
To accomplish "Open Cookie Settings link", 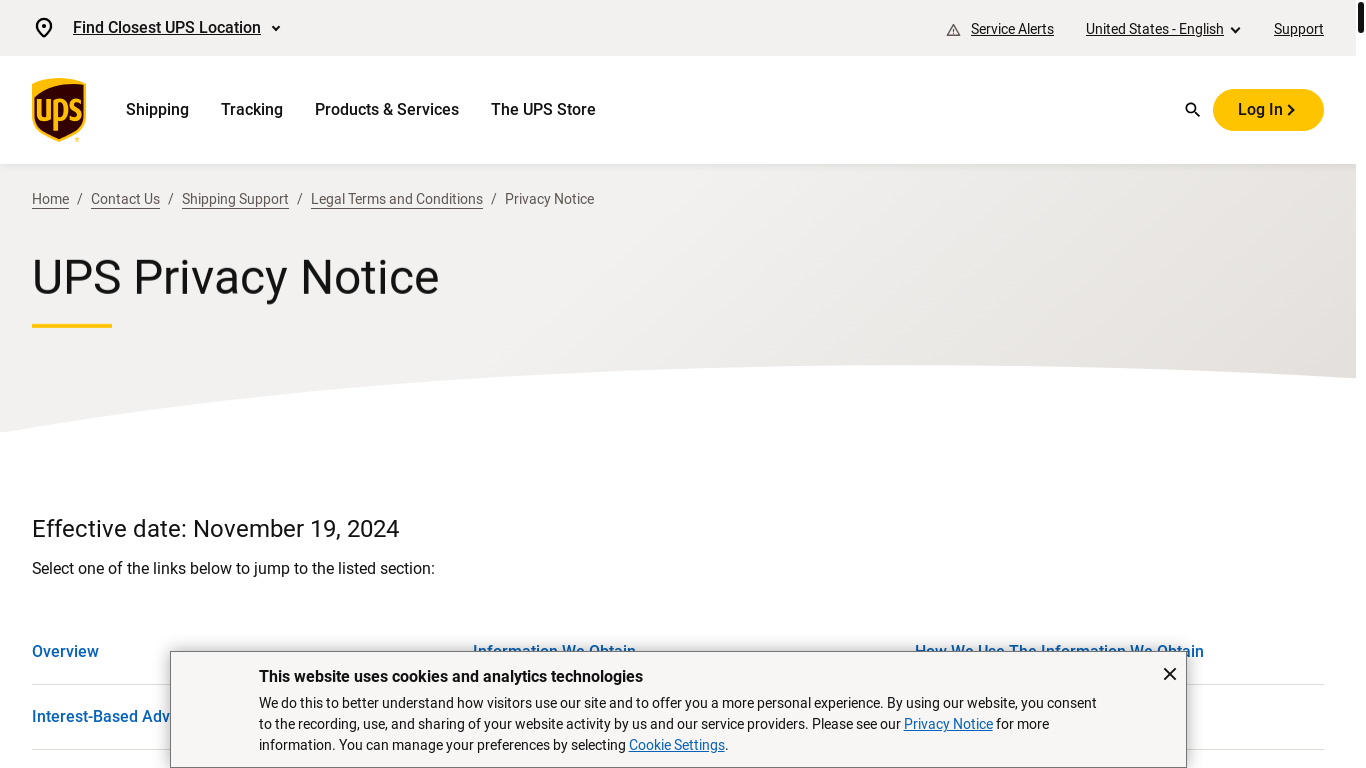I will (x=677, y=745).
